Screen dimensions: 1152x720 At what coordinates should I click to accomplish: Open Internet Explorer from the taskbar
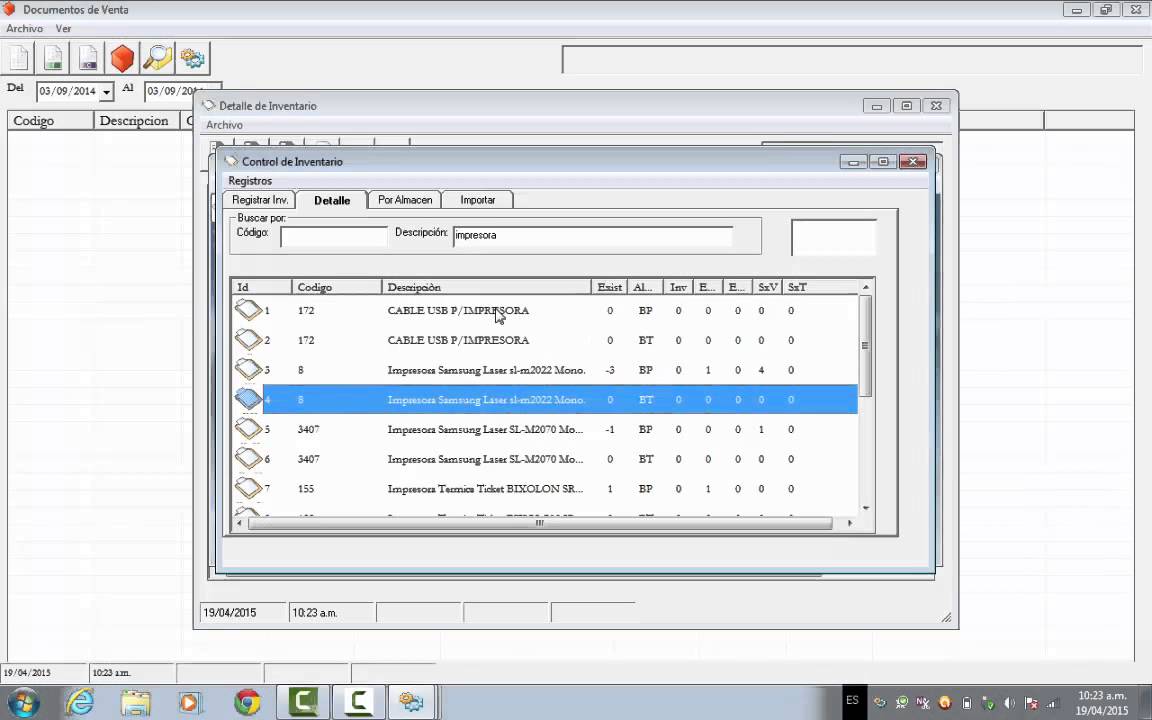(79, 702)
